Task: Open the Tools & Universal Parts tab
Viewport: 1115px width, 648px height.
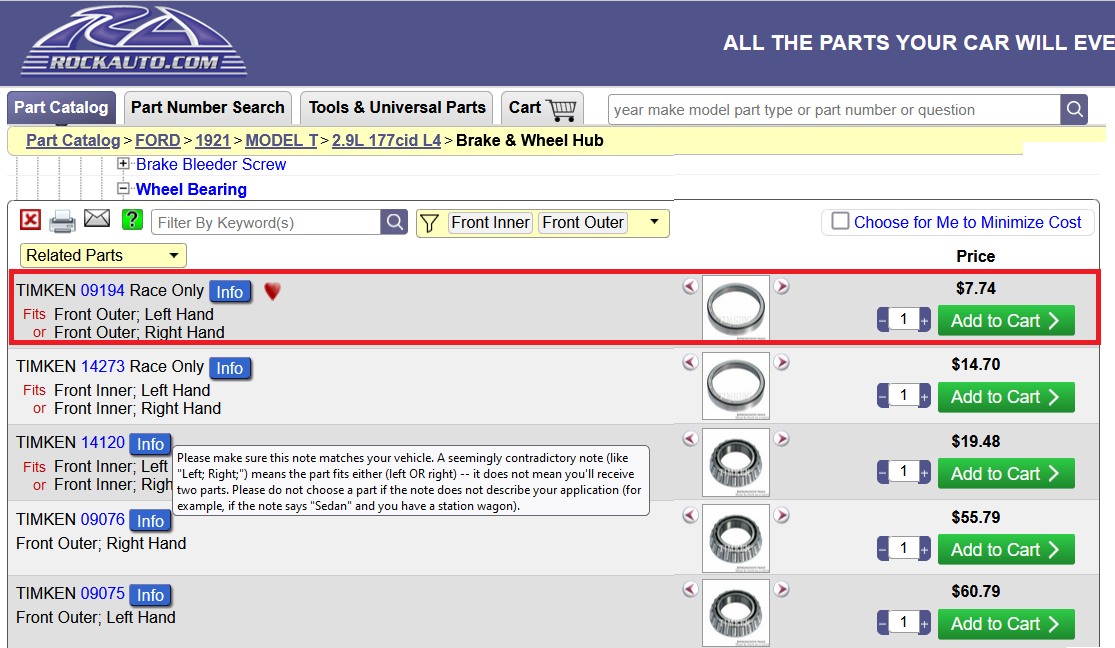Action: tap(397, 107)
